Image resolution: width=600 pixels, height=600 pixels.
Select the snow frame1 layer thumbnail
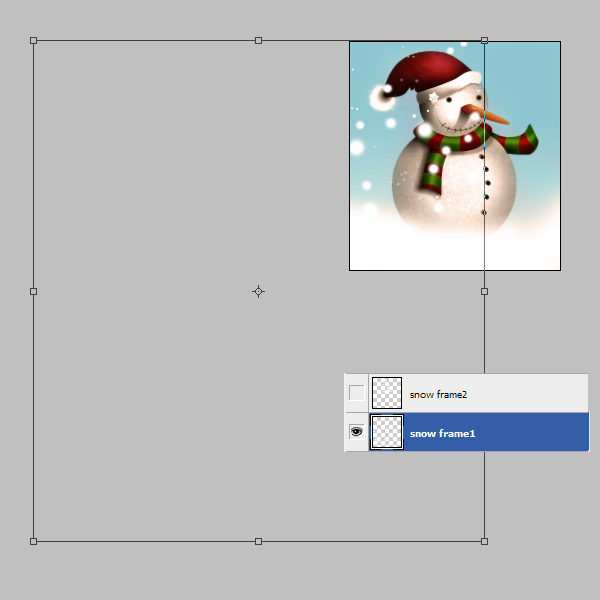(x=387, y=432)
